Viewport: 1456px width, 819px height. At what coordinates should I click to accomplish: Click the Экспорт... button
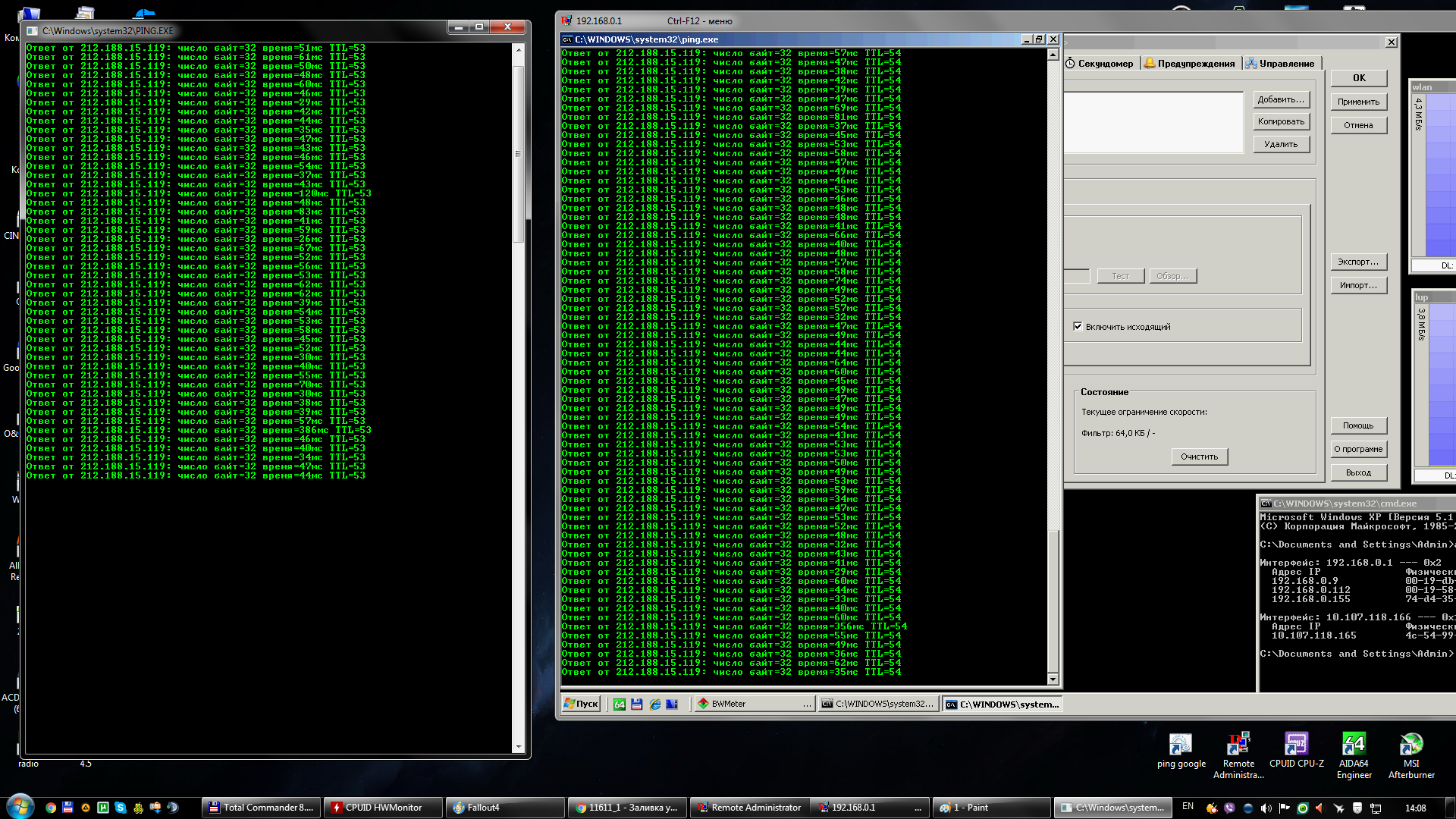(1358, 262)
